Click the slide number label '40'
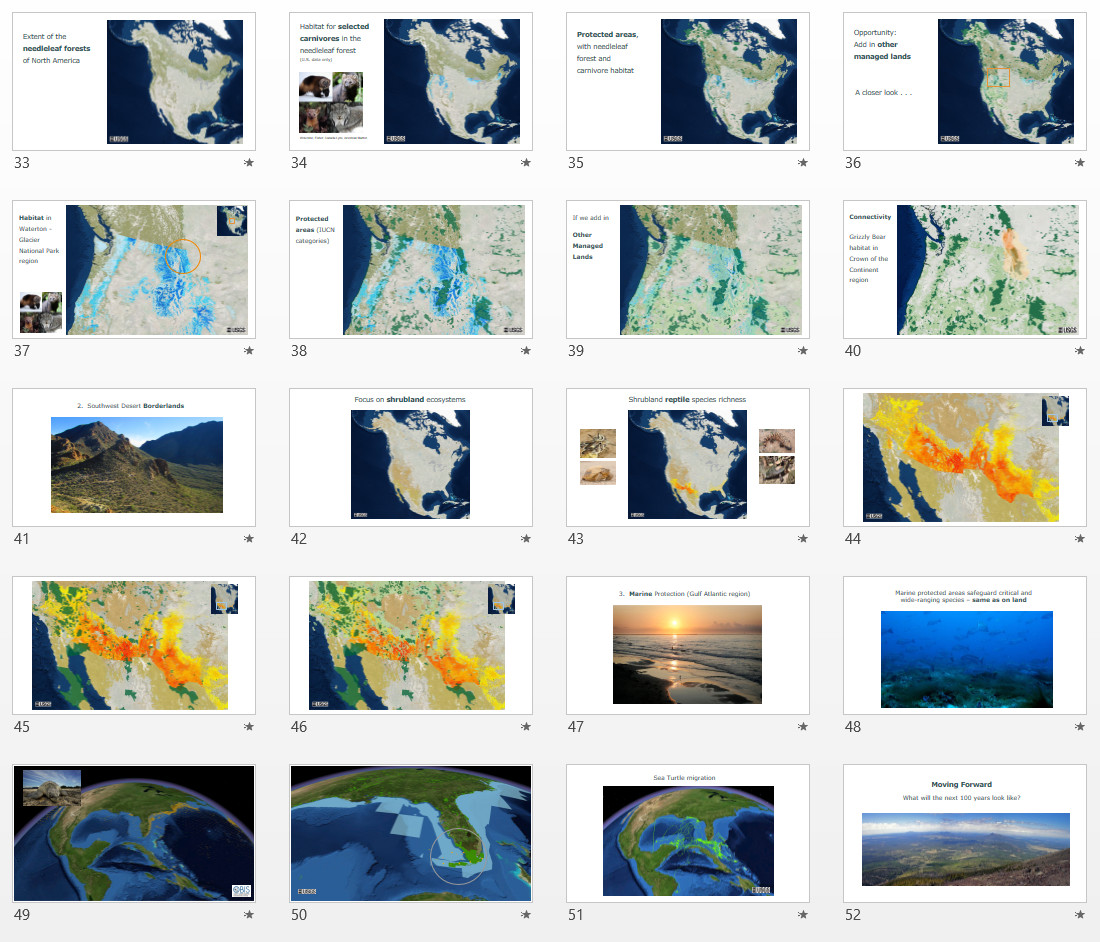The width and height of the screenshot is (1100, 942). (853, 351)
